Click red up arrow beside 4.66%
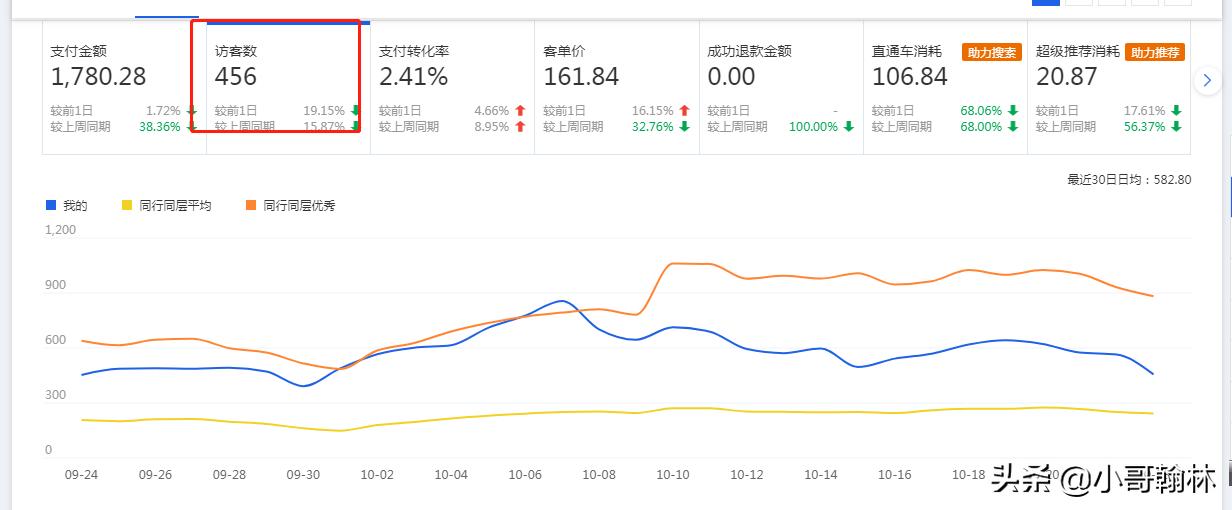 click(x=519, y=111)
